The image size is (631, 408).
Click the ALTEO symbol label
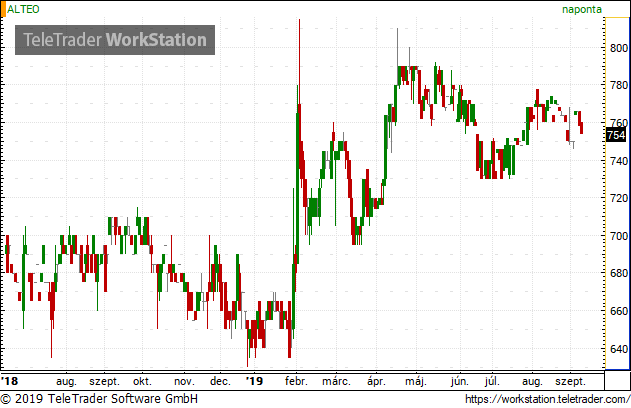(x=23, y=9)
